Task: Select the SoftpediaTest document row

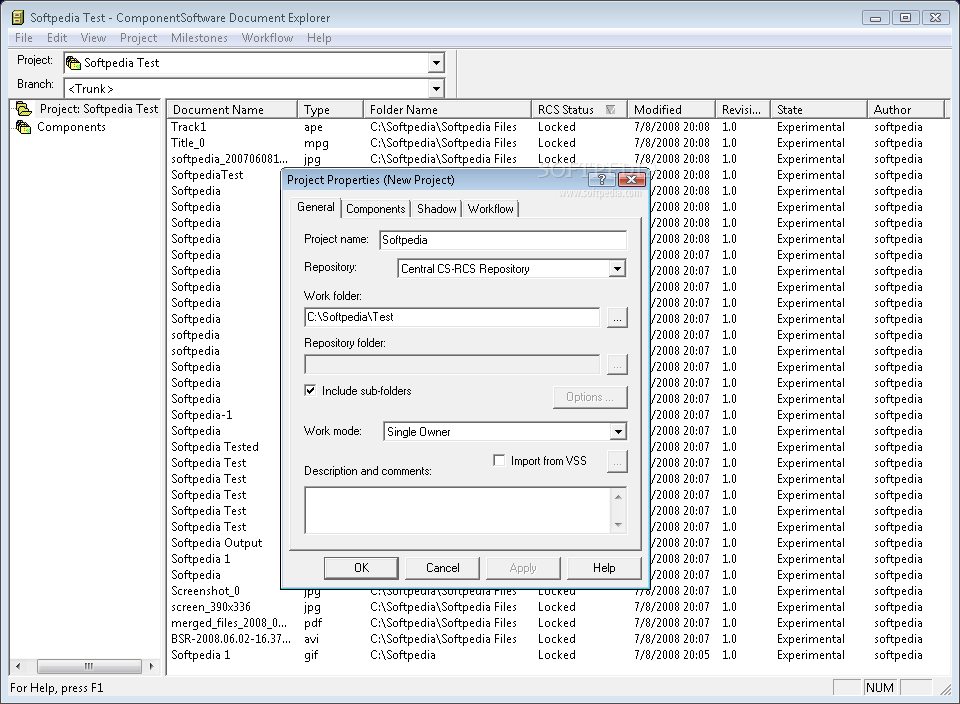Action: pyautogui.click(x=207, y=174)
